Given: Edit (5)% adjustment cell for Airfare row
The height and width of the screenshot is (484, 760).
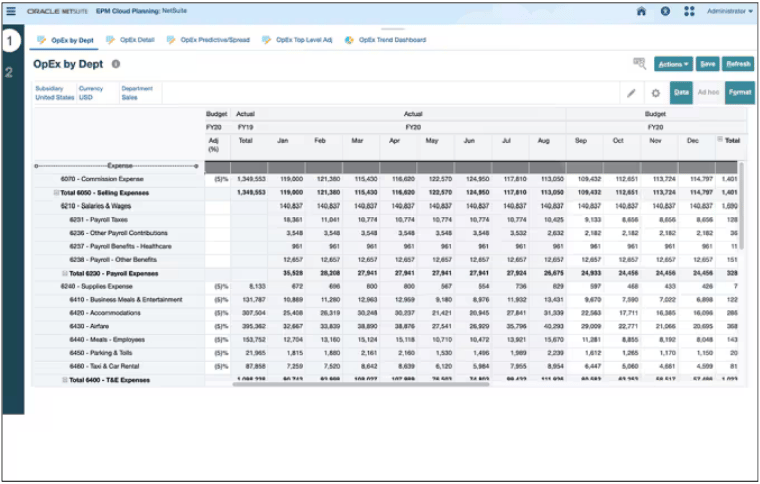Looking at the screenshot, I should coord(217,327).
